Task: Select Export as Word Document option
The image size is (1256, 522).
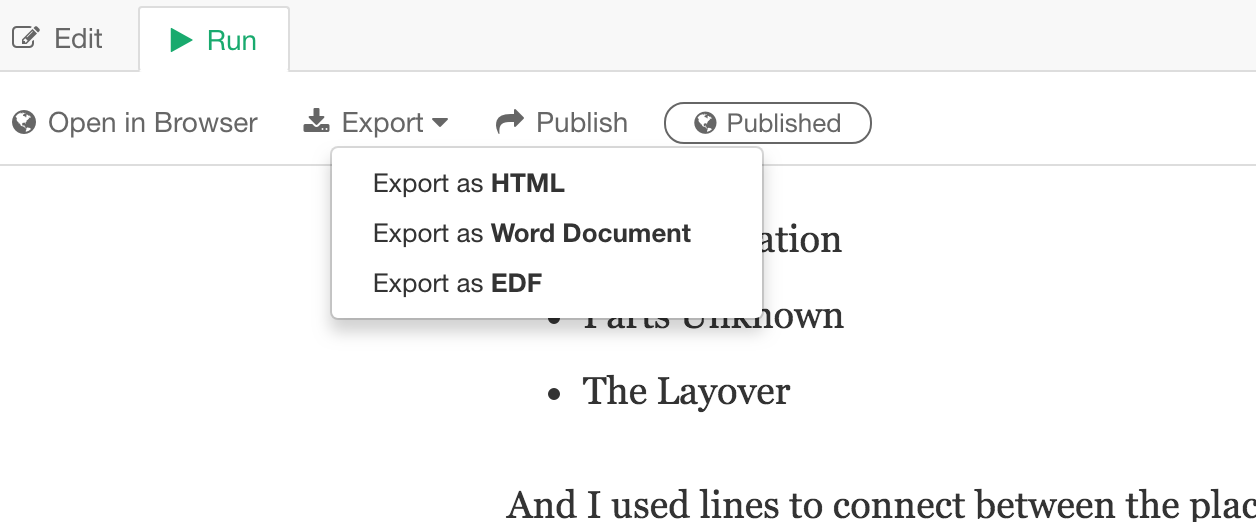Action: coord(531,234)
